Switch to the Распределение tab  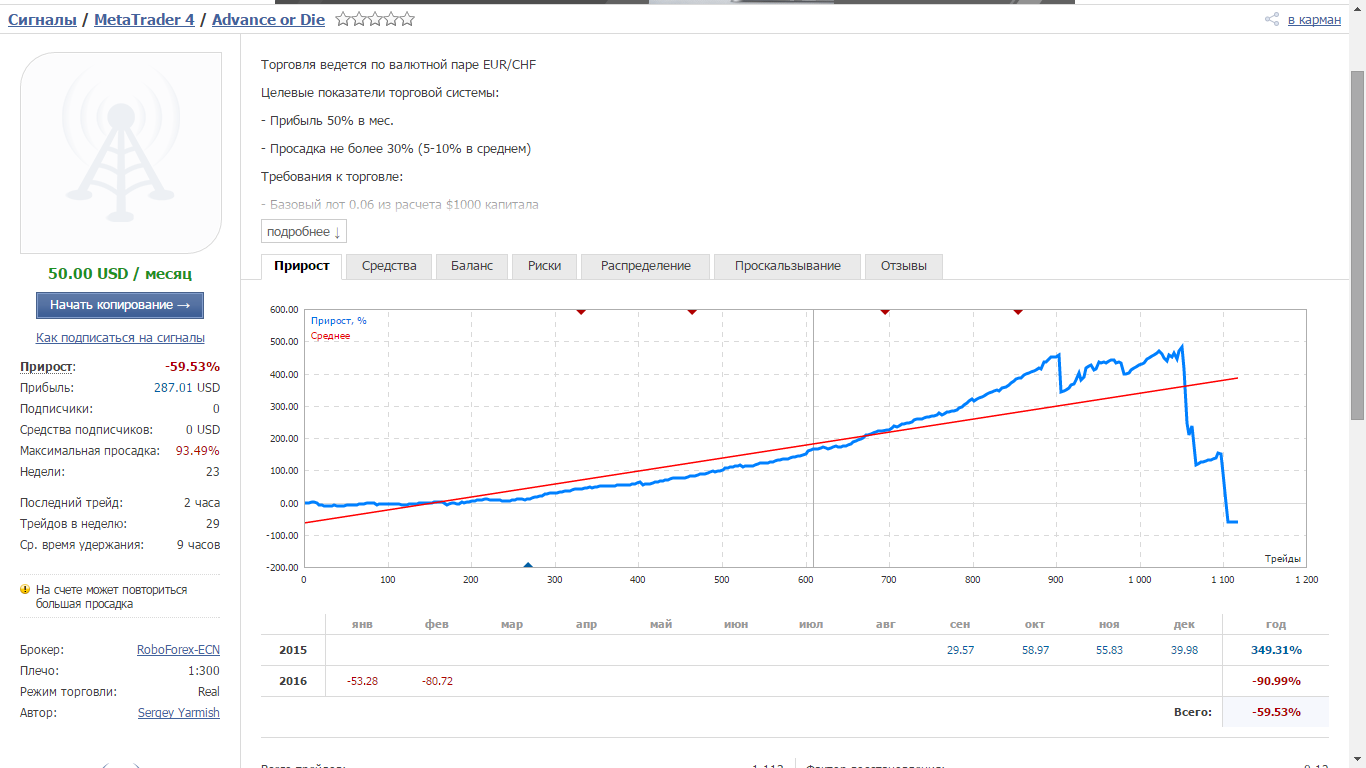coord(646,266)
